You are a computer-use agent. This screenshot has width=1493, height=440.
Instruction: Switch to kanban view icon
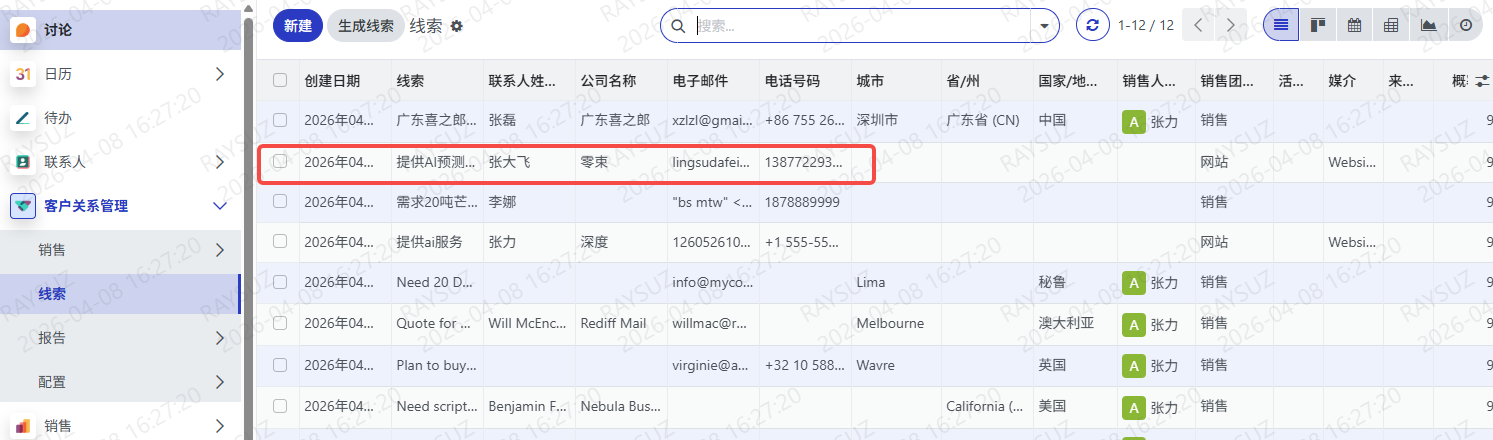pos(1318,26)
